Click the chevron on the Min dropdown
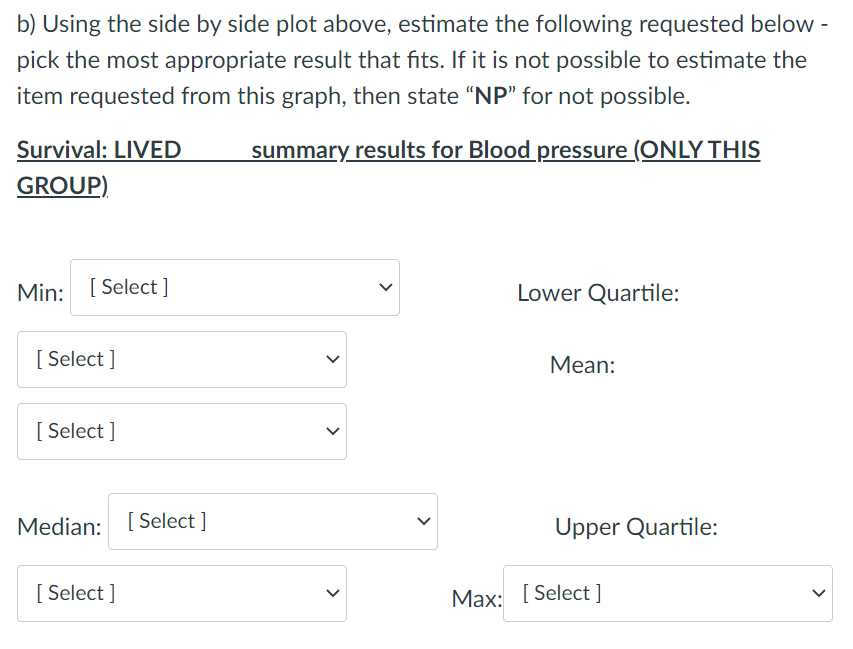The height and width of the screenshot is (649, 853). [x=386, y=287]
